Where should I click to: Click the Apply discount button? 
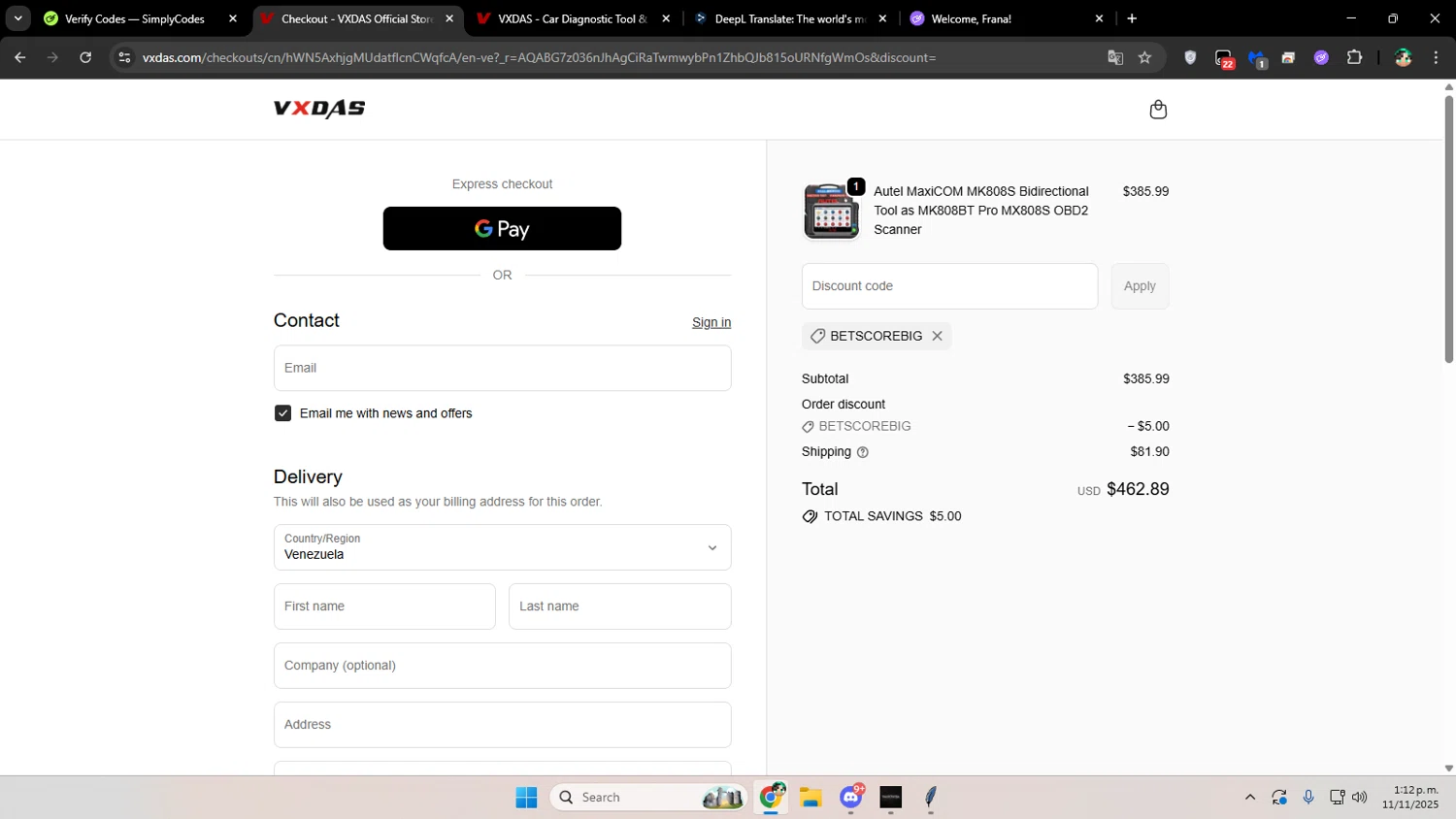(1140, 286)
